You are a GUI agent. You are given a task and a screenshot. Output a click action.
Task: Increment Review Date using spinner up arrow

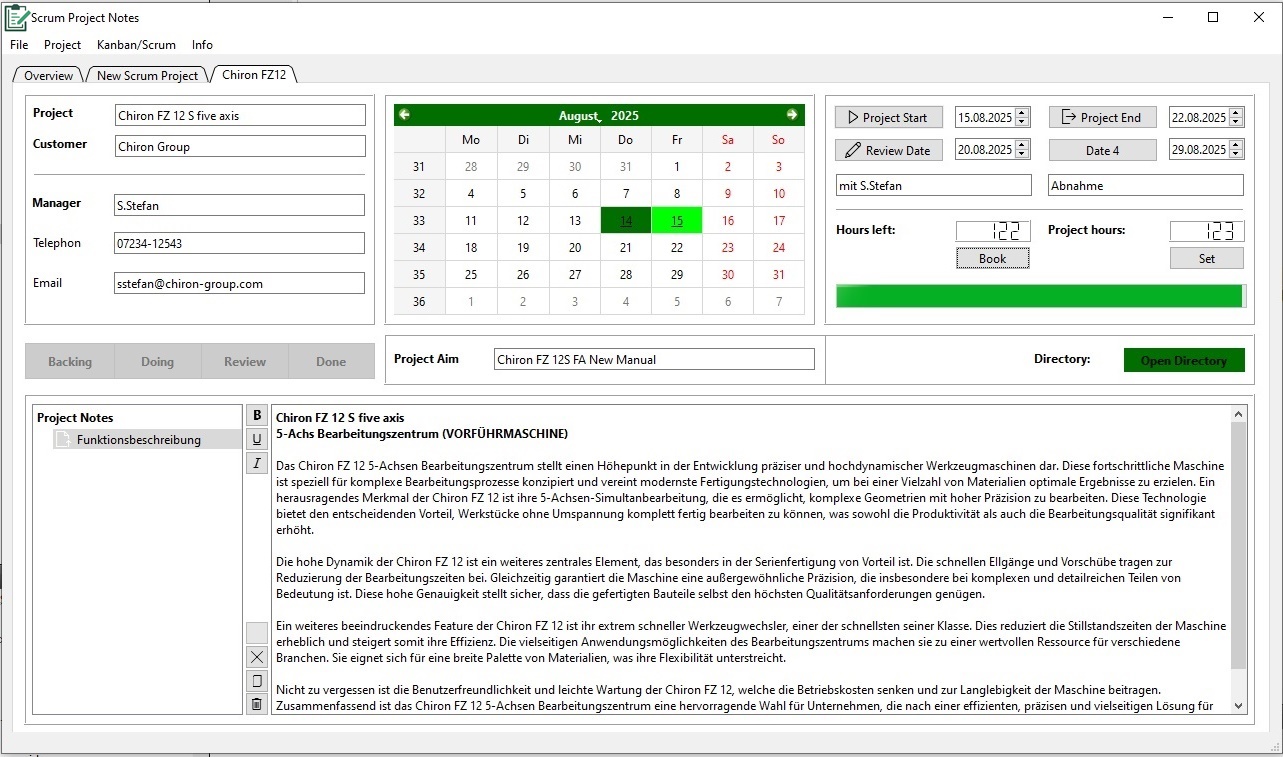[x=1021, y=146]
